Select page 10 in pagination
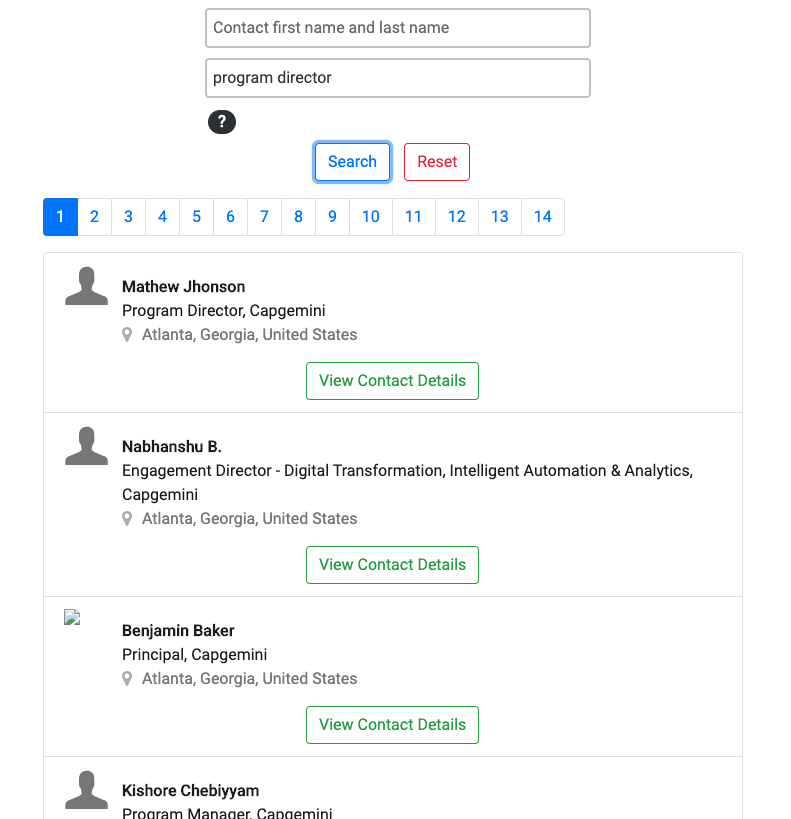The width and height of the screenshot is (791, 819). (371, 217)
